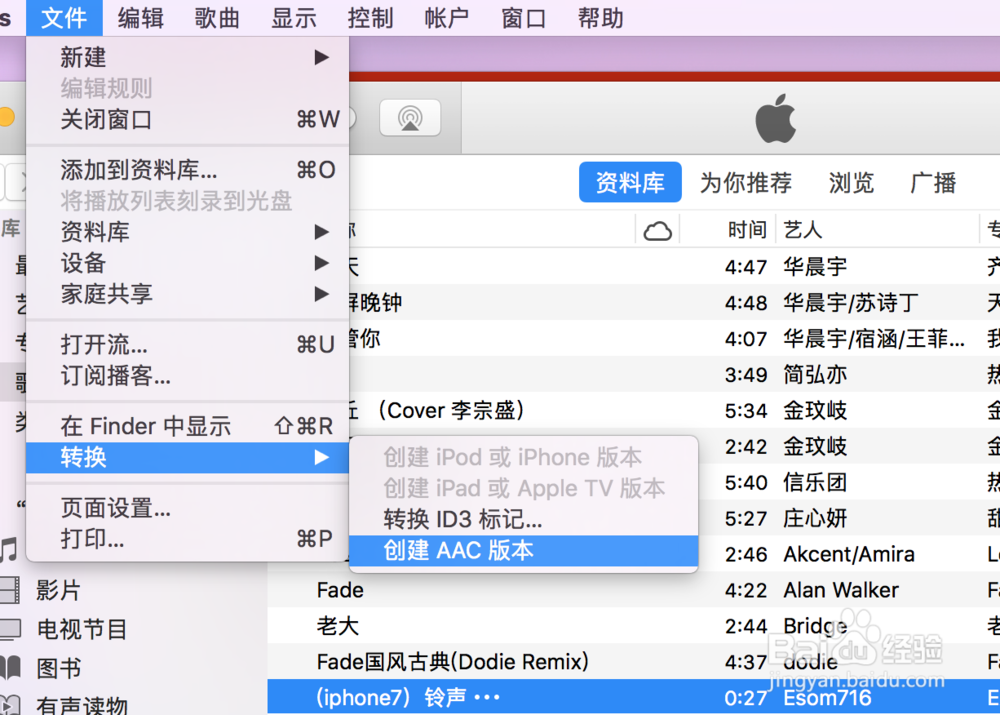Screen dimensions: 1000x715
Task: Click the 5:34 duration cell
Action: pyautogui.click(x=746, y=411)
